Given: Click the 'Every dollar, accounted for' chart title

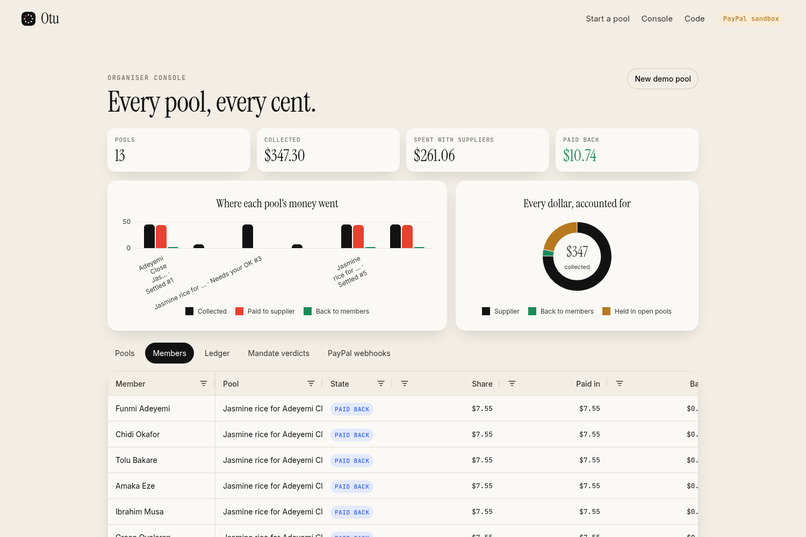Looking at the screenshot, I should [577, 203].
